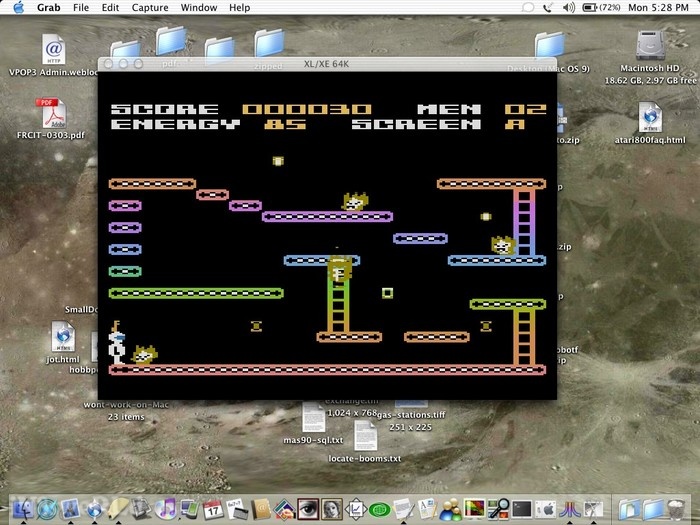Viewport: 700px width, 525px height.
Task: Open TextEdit from the Dock
Action: coord(403,508)
